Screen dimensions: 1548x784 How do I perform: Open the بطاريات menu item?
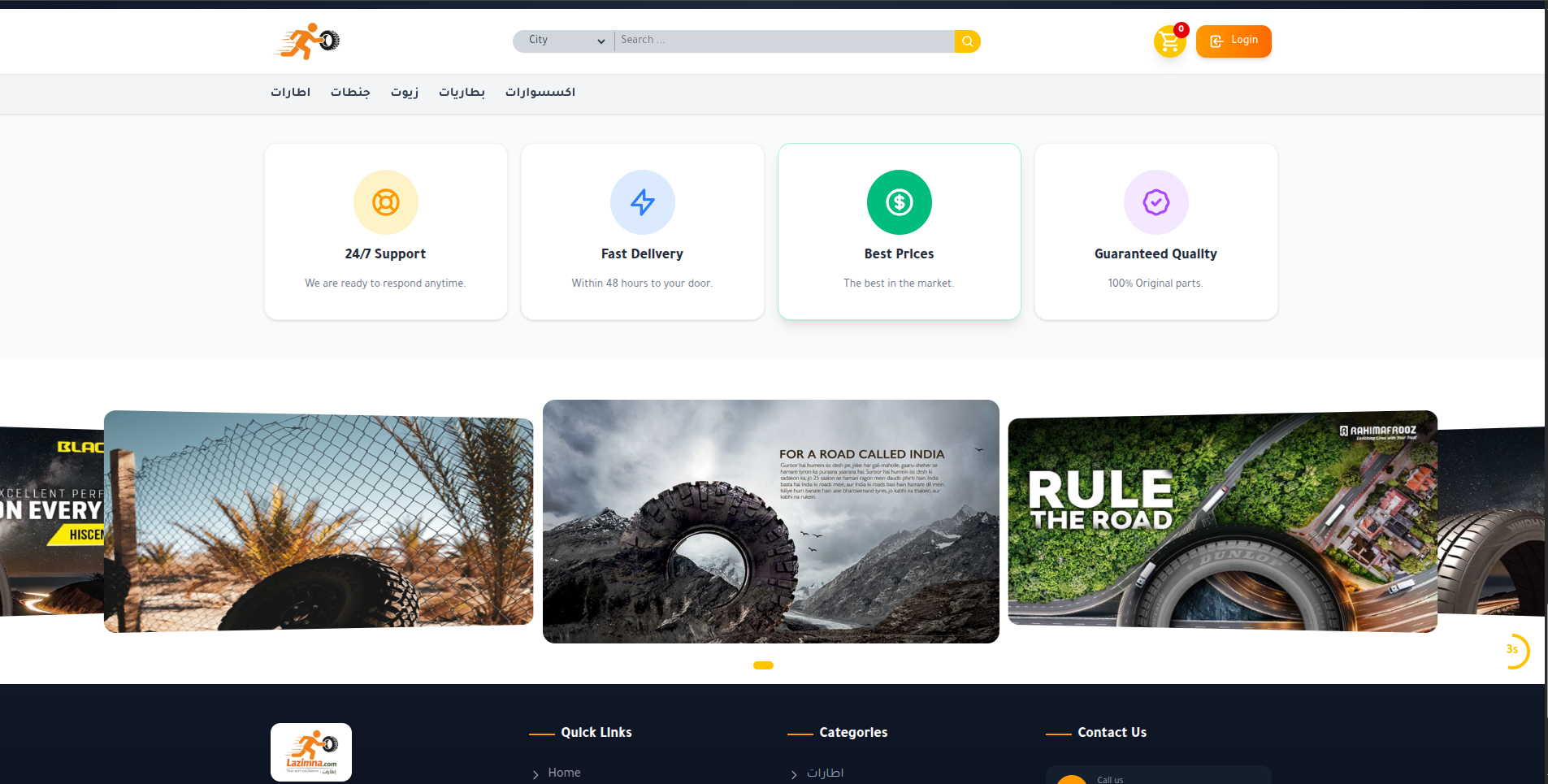[x=462, y=93]
